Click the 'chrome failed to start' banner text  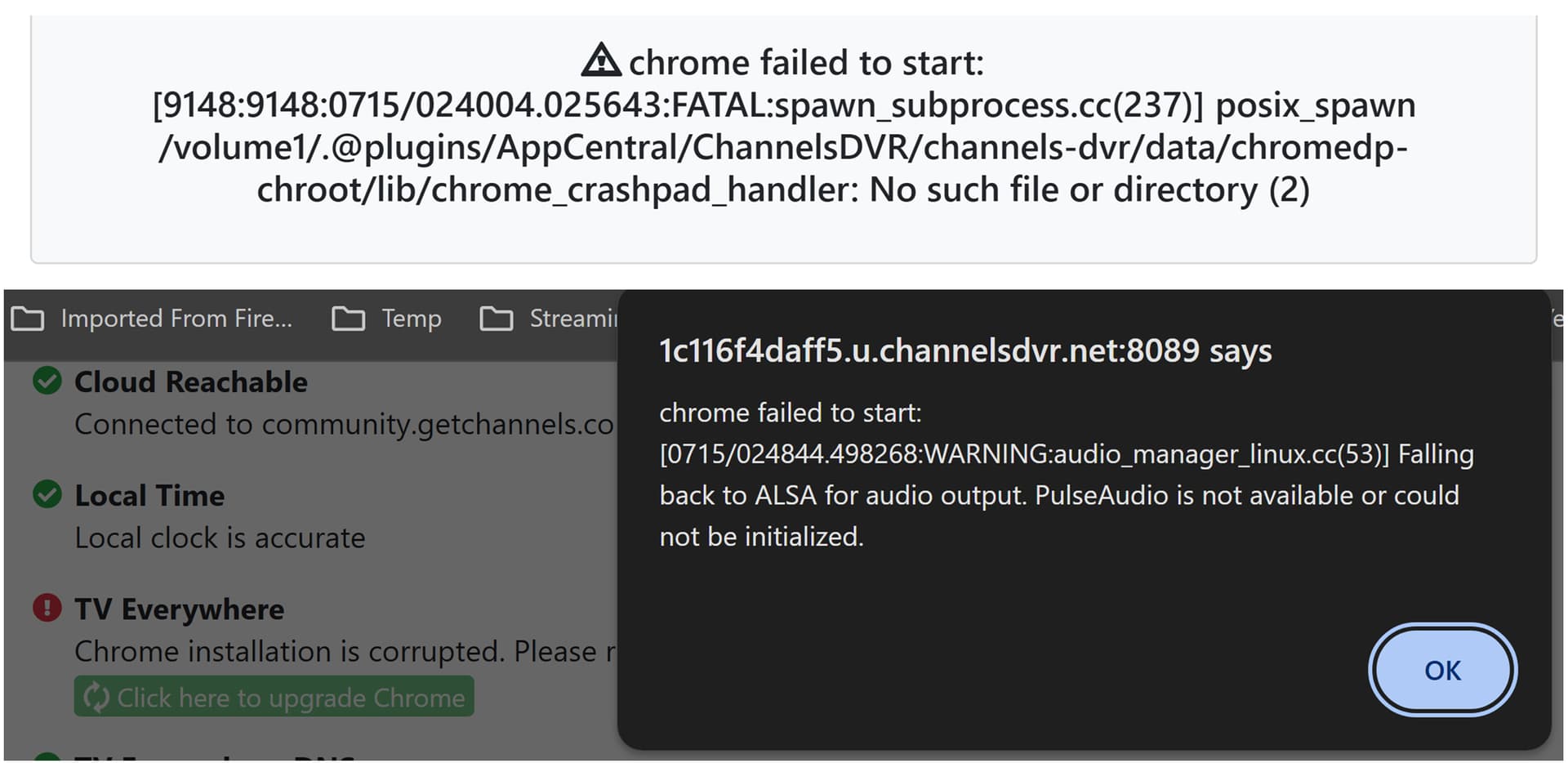(x=784, y=126)
